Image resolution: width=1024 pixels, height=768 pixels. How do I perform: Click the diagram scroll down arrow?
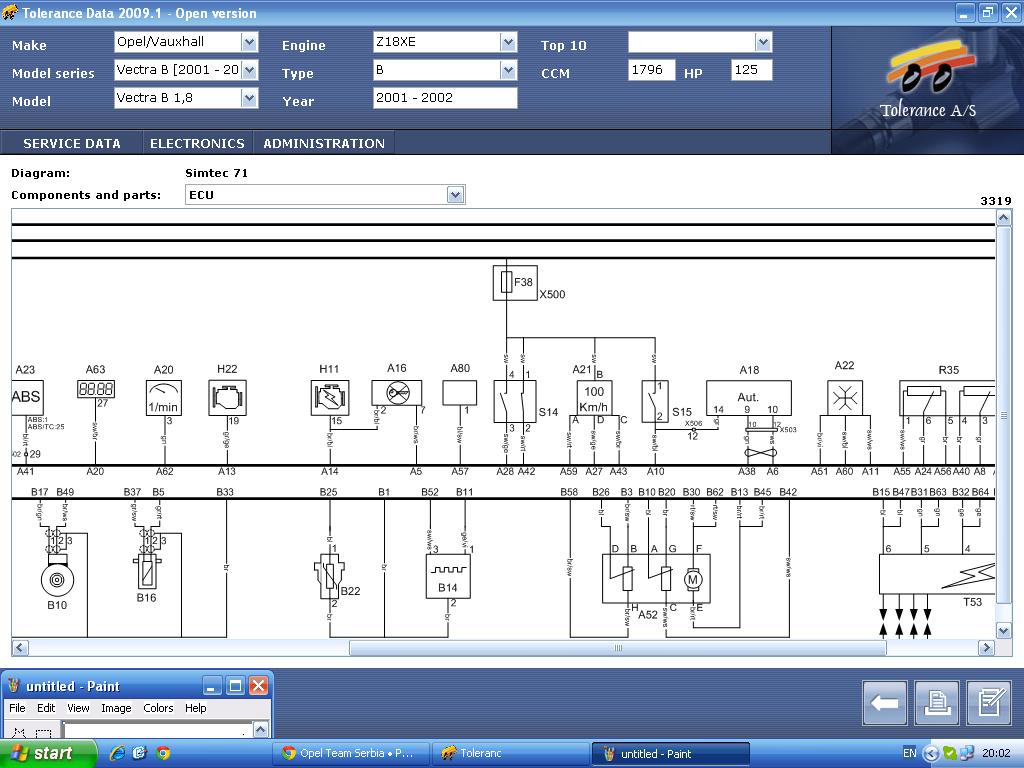(x=1004, y=630)
